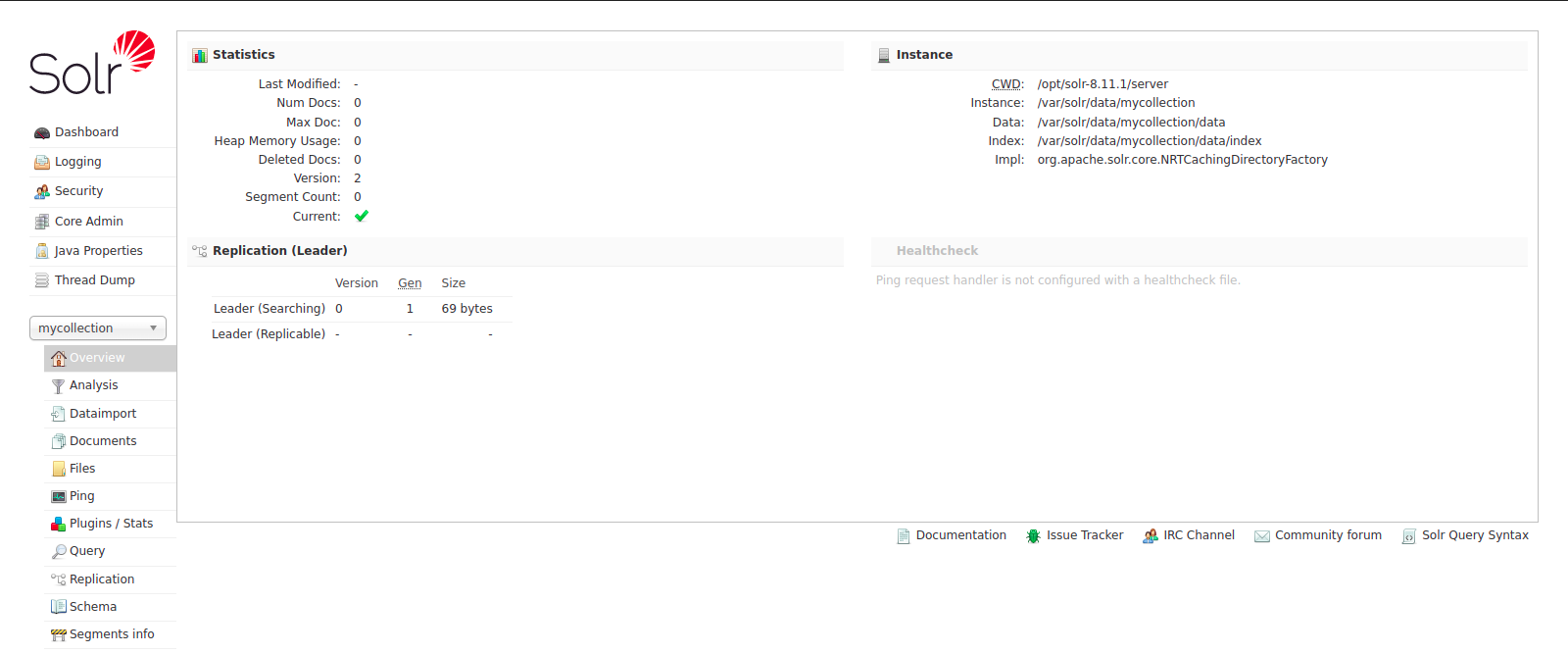The image size is (1568, 654).
Task: Click the Ping terminal icon
Action: [x=59, y=496]
